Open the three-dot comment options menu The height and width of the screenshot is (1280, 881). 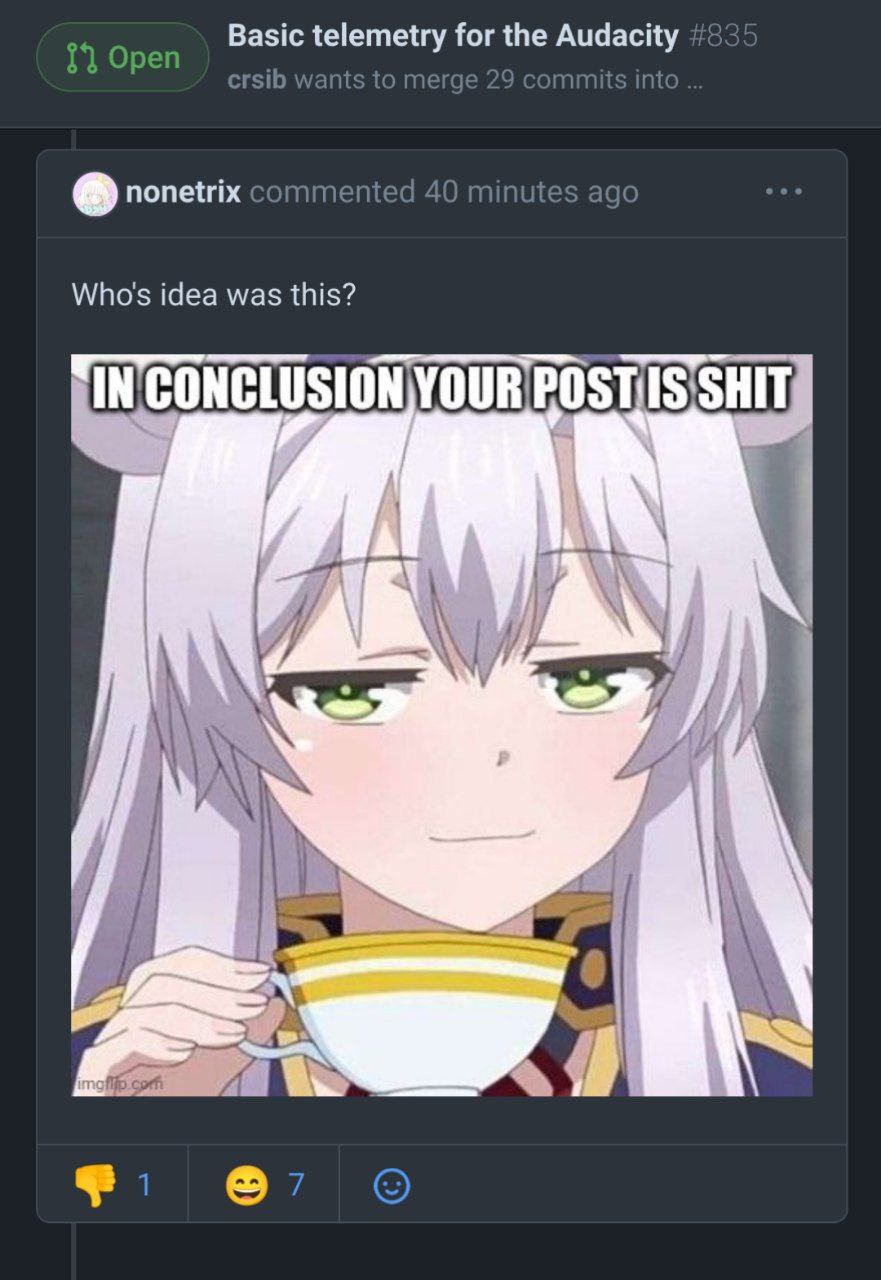784,191
